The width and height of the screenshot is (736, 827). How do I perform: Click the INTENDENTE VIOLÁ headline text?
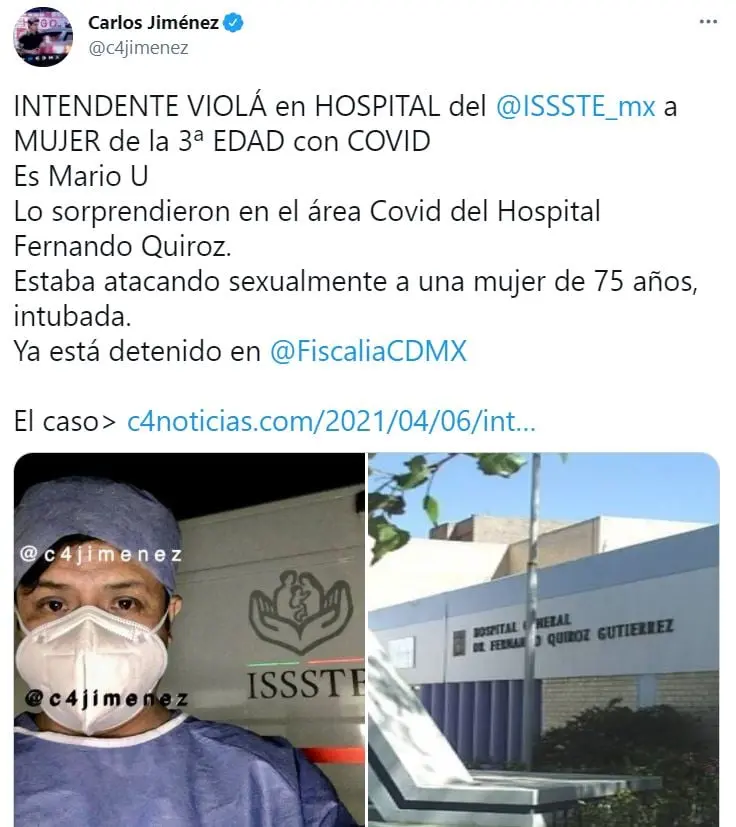coord(140,106)
